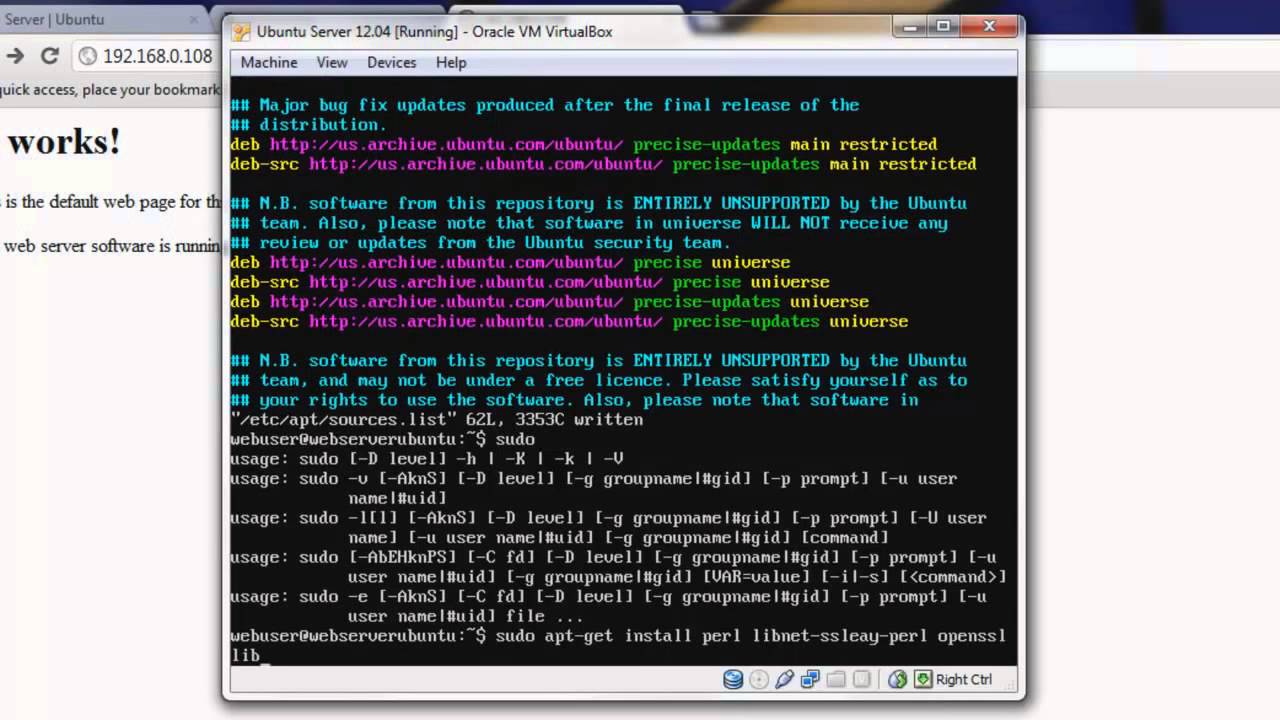This screenshot has height=720, width=1280.
Task: Click the 'works!' heading in the browser page
Action: click(x=63, y=142)
